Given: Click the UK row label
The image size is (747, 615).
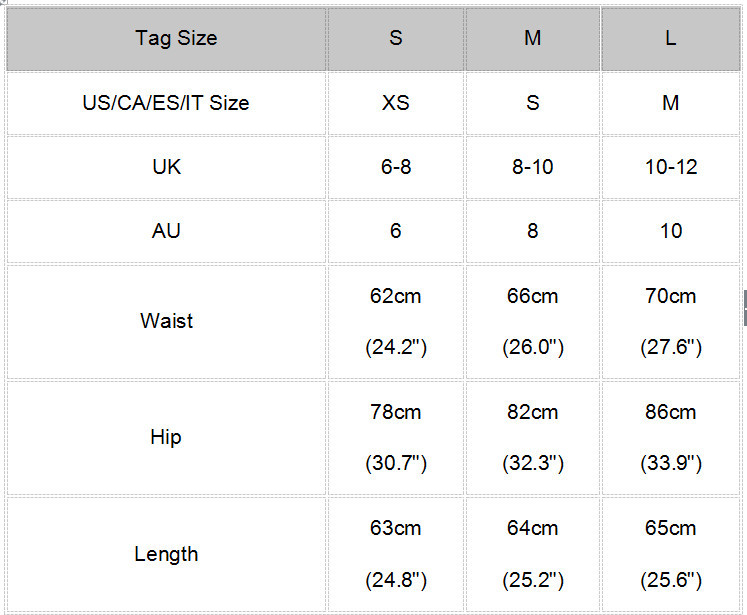Looking at the screenshot, I should [166, 167].
